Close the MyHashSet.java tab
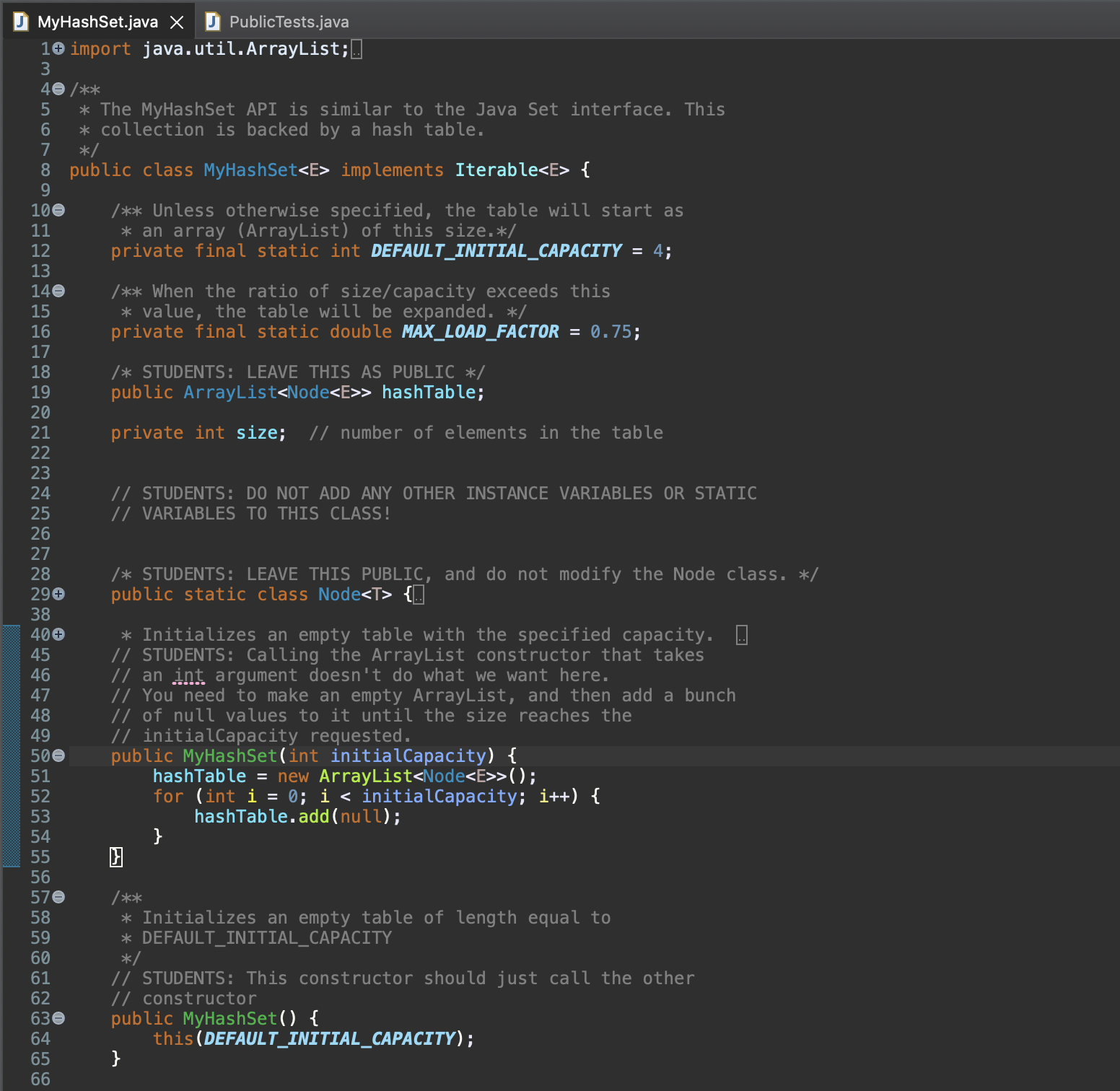This screenshot has width=1120, height=1091. (177, 22)
